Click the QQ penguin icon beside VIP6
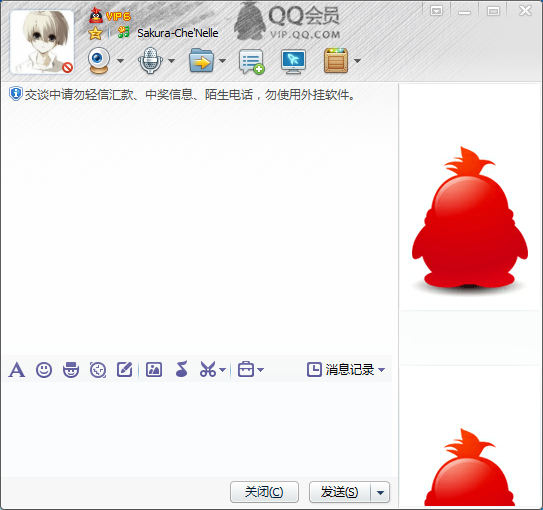The height and width of the screenshot is (510, 543). 96,15
